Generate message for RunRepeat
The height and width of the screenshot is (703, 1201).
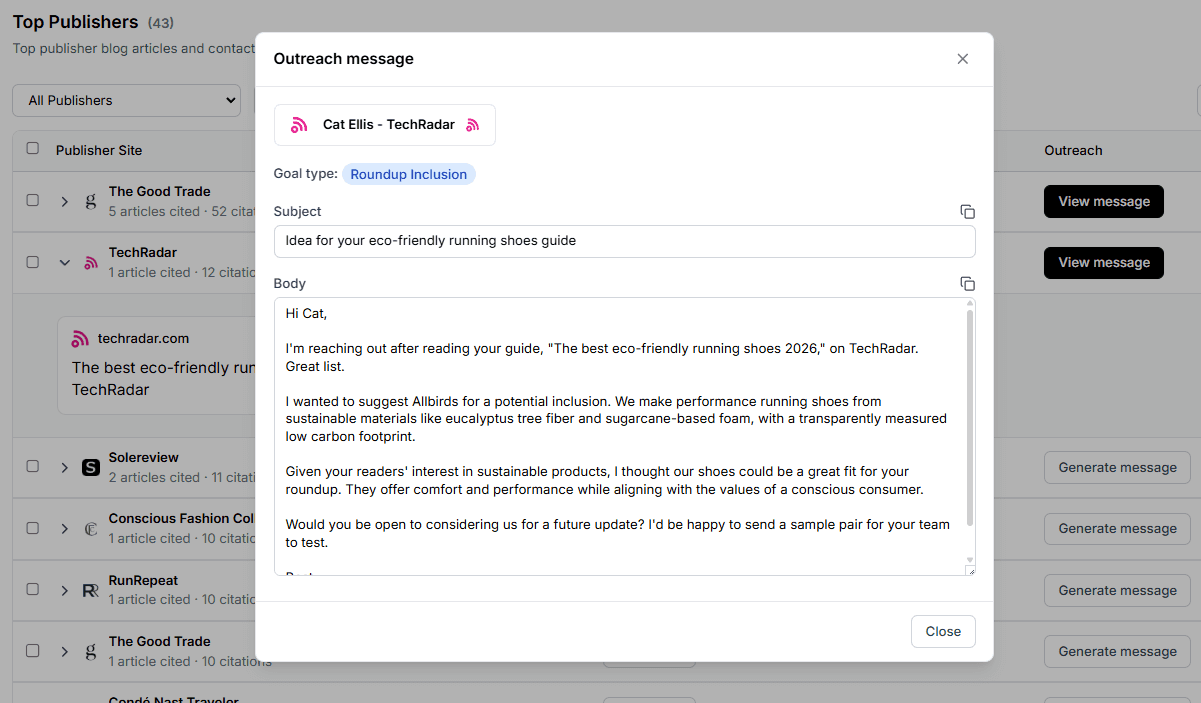tap(1116, 590)
